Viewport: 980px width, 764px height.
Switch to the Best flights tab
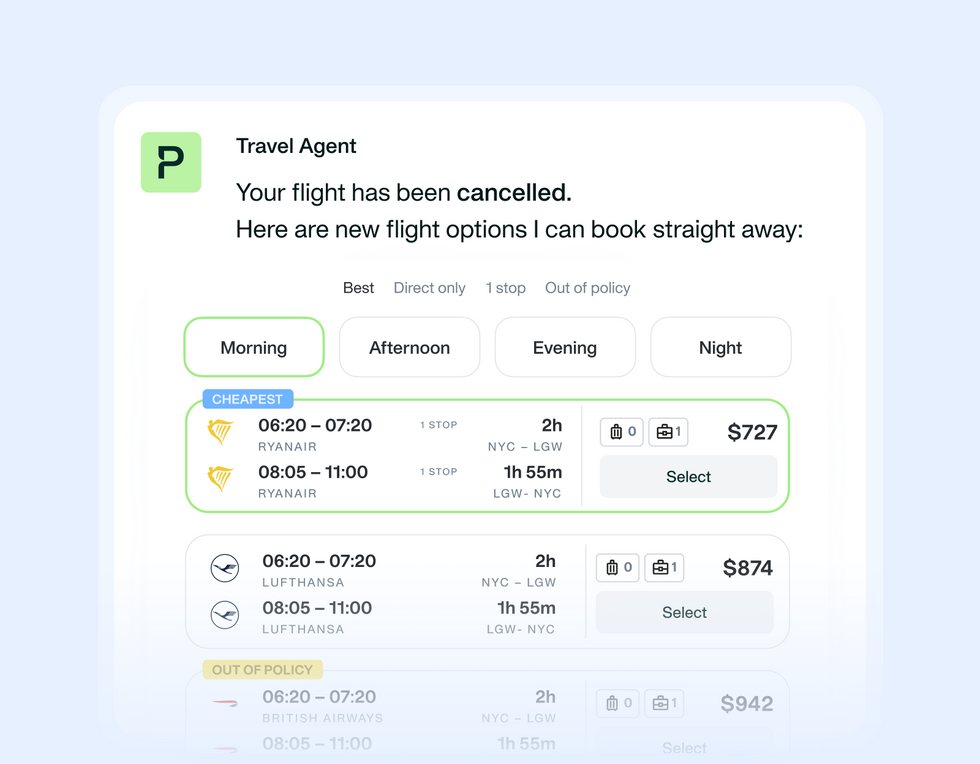pyautogui.click(x=358, y=288)
